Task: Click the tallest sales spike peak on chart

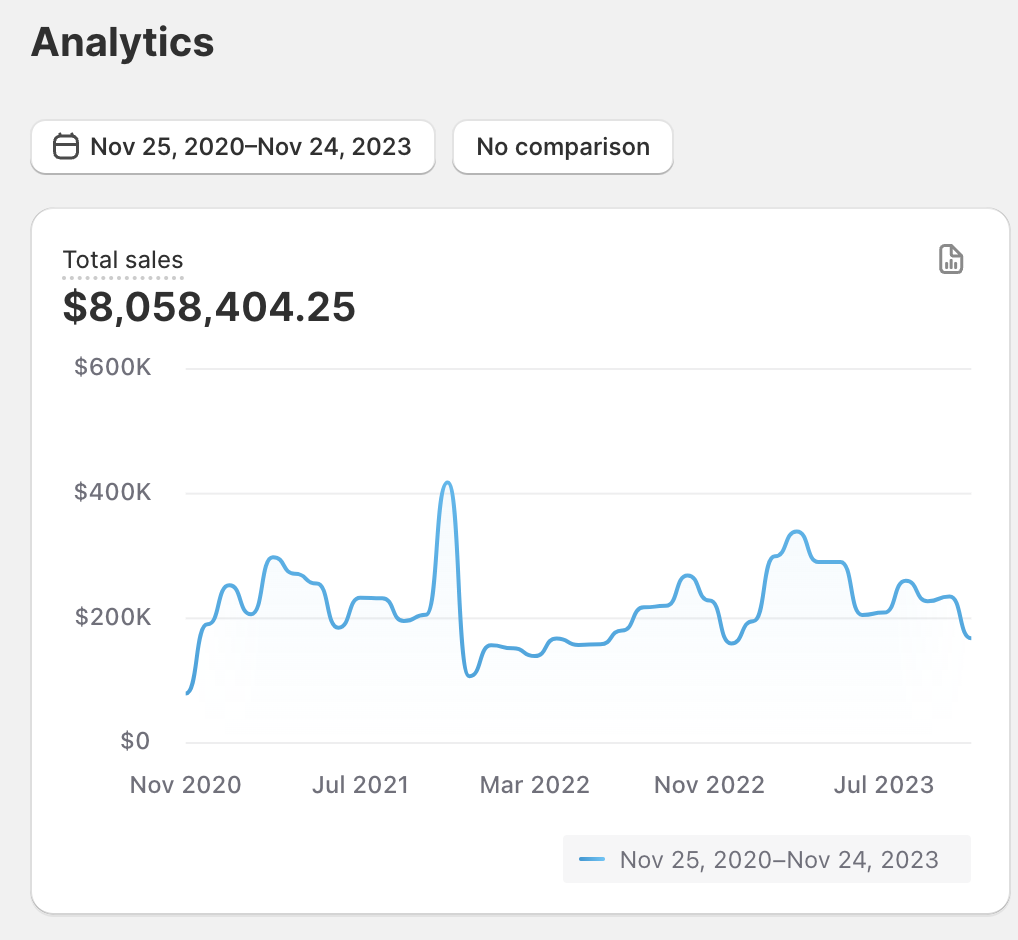Action: (x=447, y=483)
